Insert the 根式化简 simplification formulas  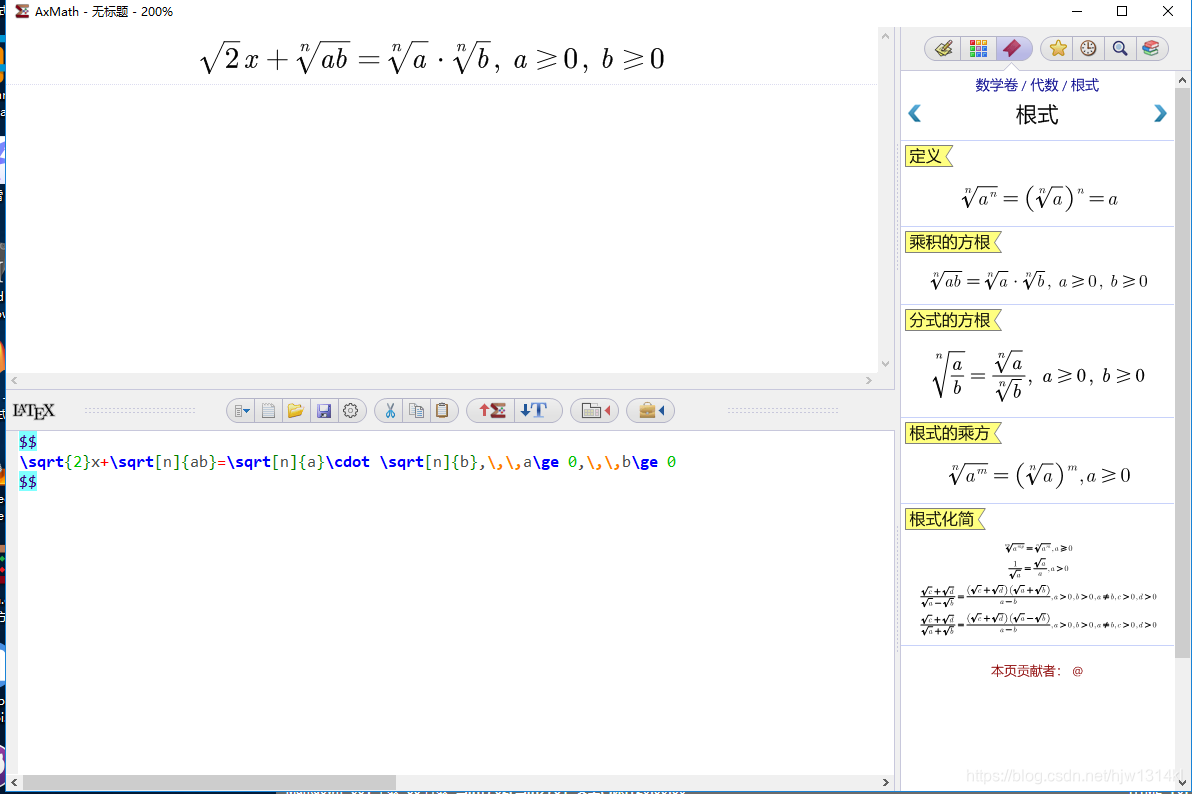pos(1038,589)
